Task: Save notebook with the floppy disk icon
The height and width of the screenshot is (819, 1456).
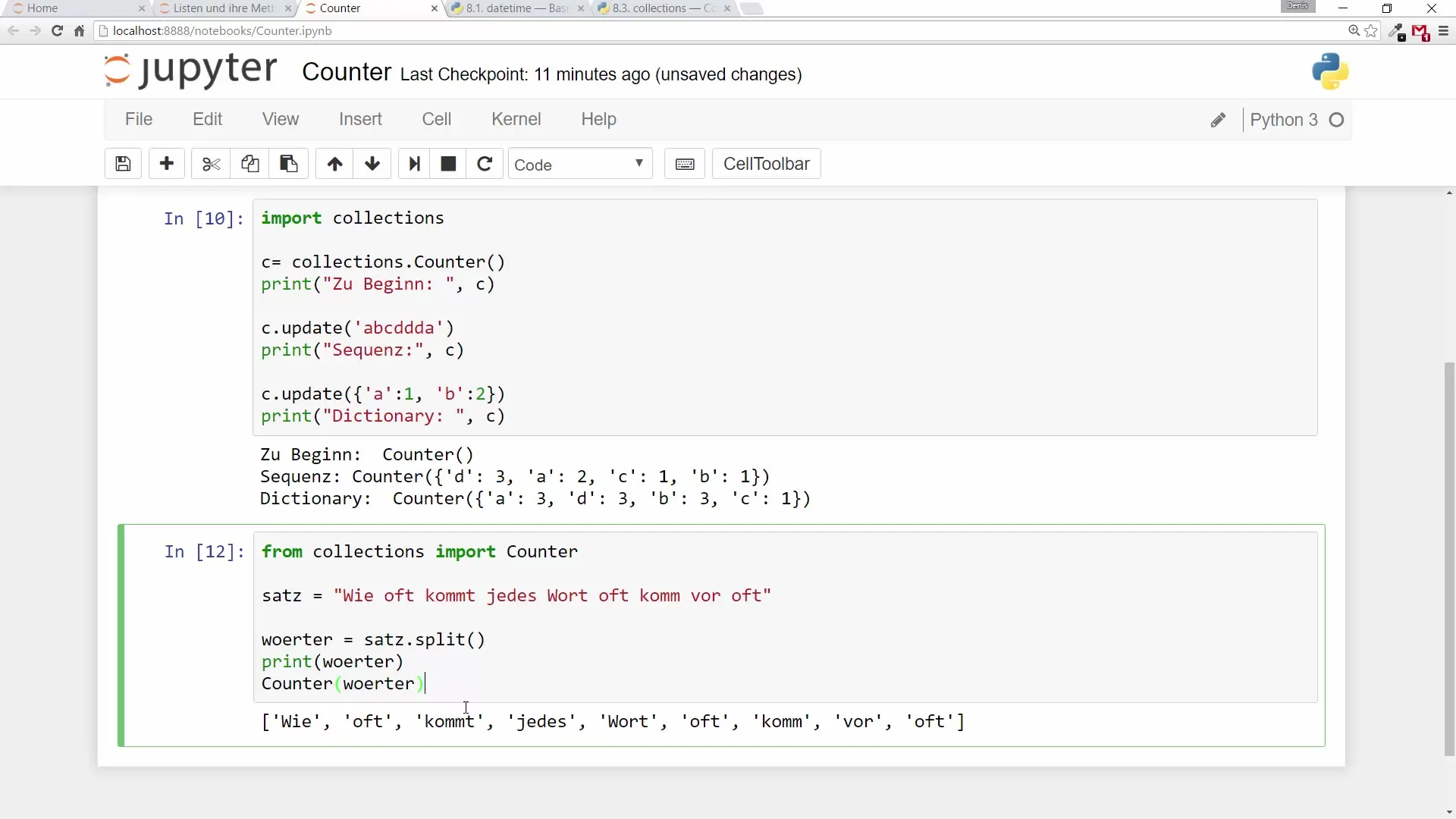Action: click(123, 164)
